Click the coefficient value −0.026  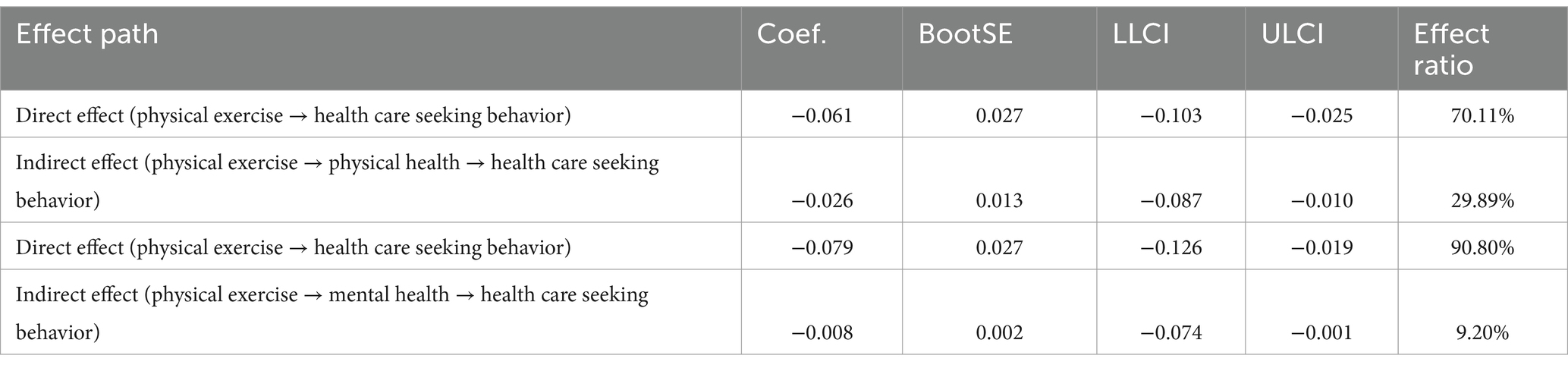click(x=822, y=201)
